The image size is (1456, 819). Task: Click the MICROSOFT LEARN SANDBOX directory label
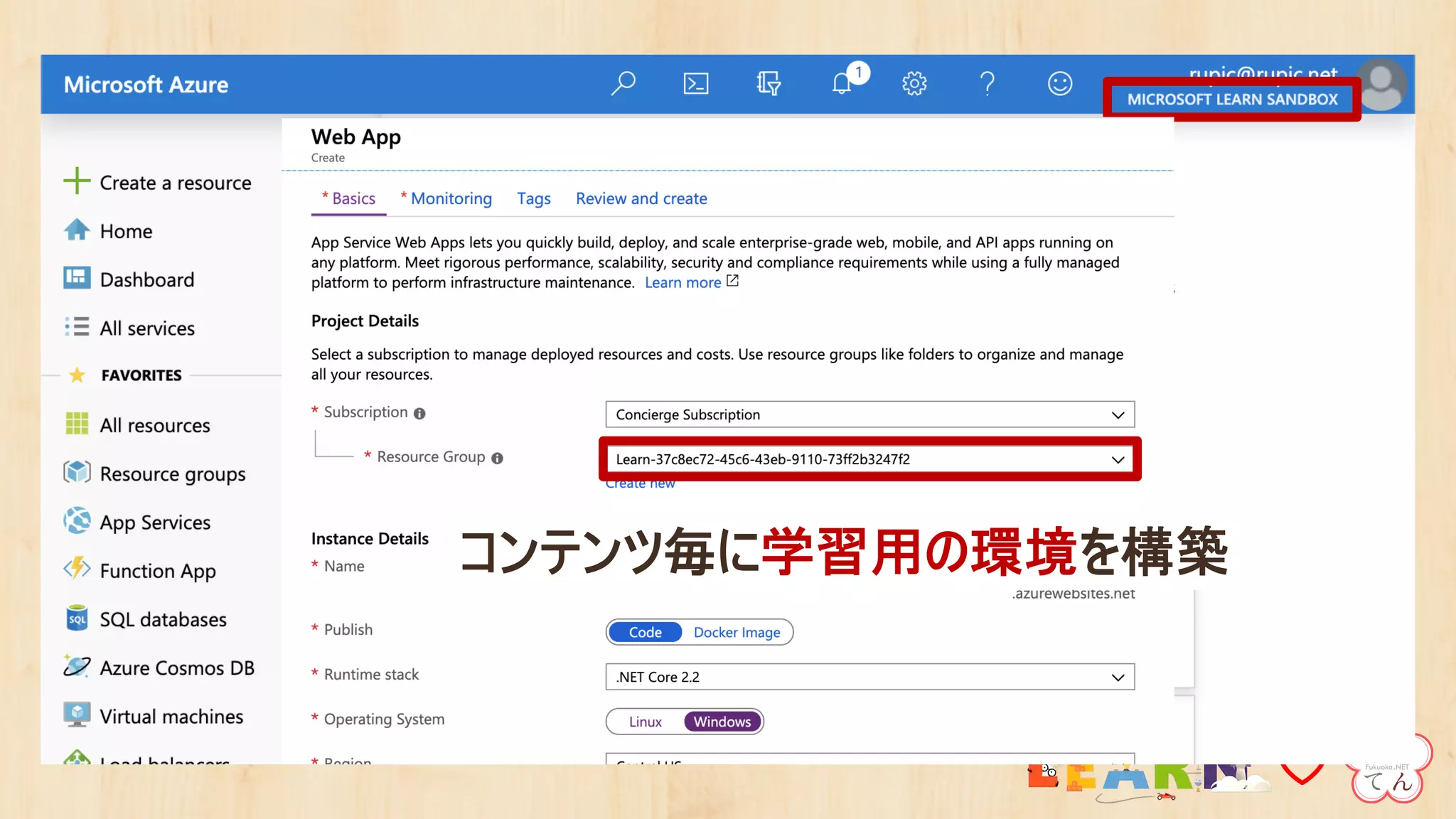click(x=1232, y=100)
